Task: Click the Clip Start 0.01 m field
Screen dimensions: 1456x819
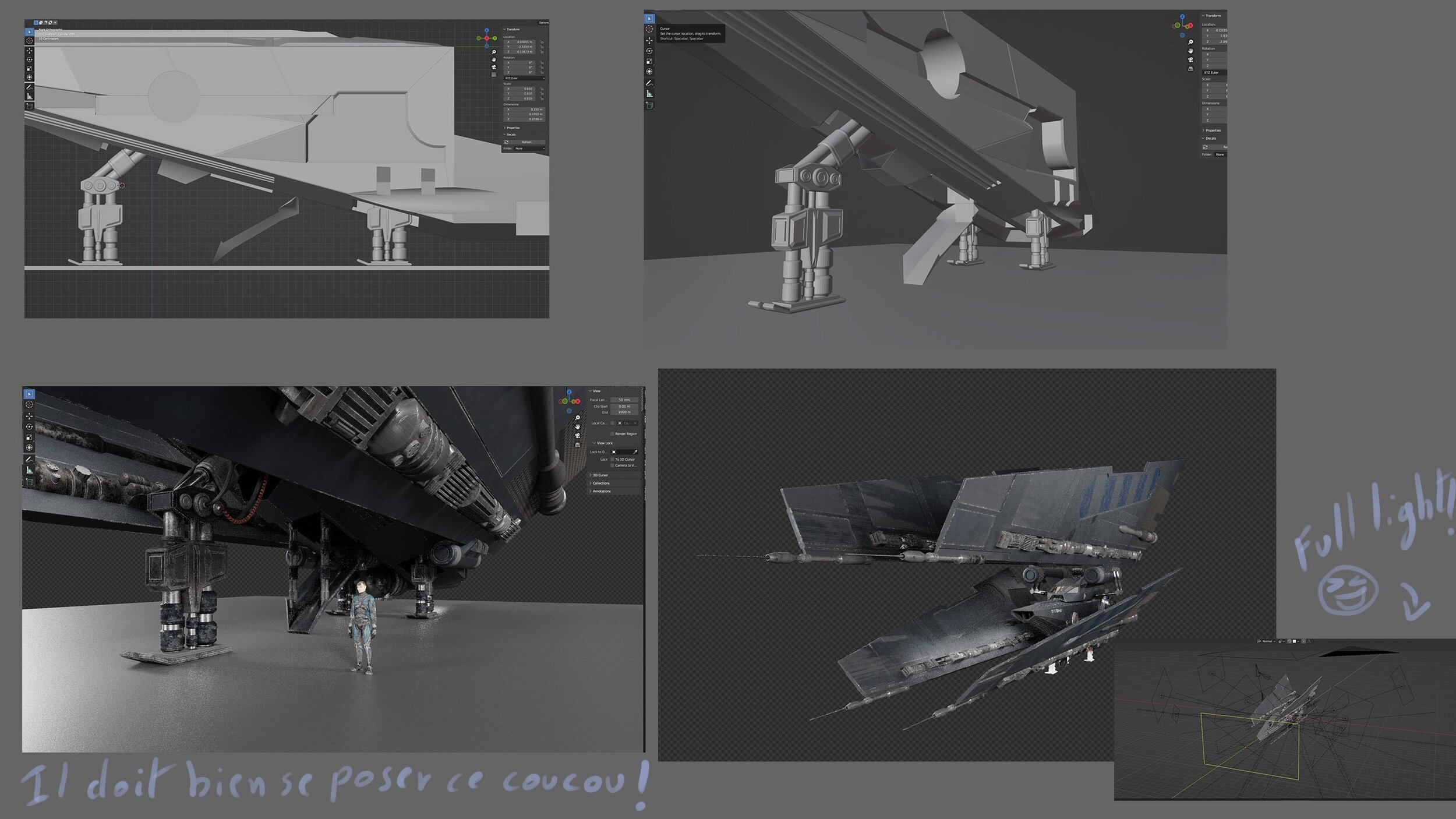Action: (x=624, y=407)
